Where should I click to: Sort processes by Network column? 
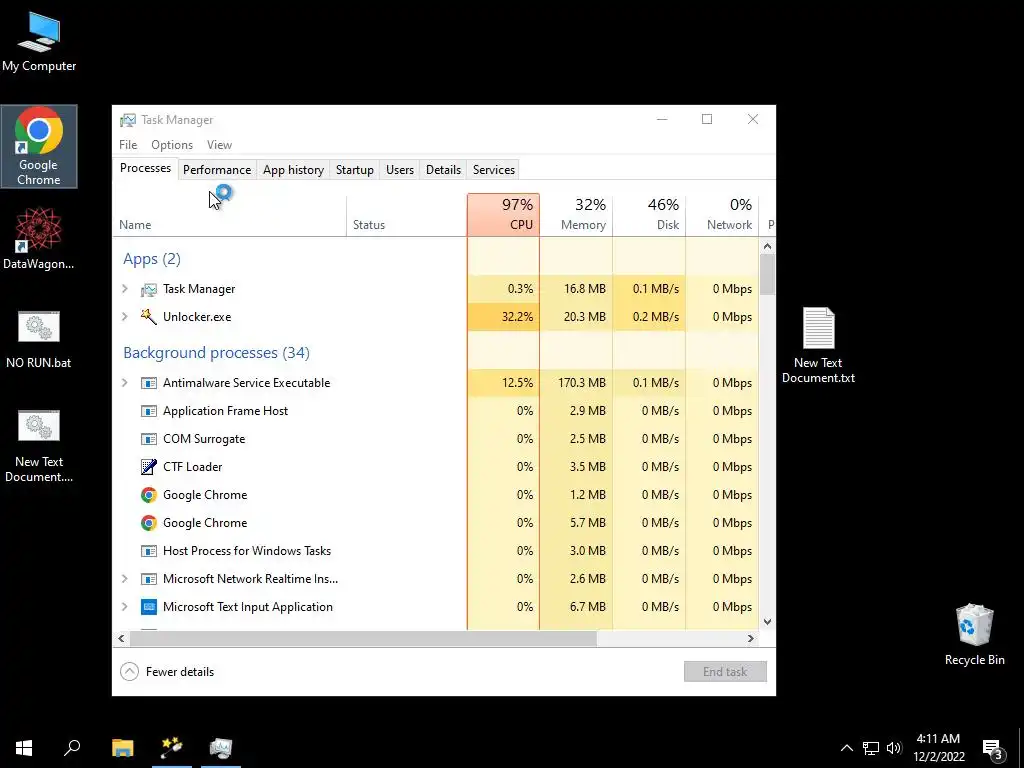click(x=722, y=215)
